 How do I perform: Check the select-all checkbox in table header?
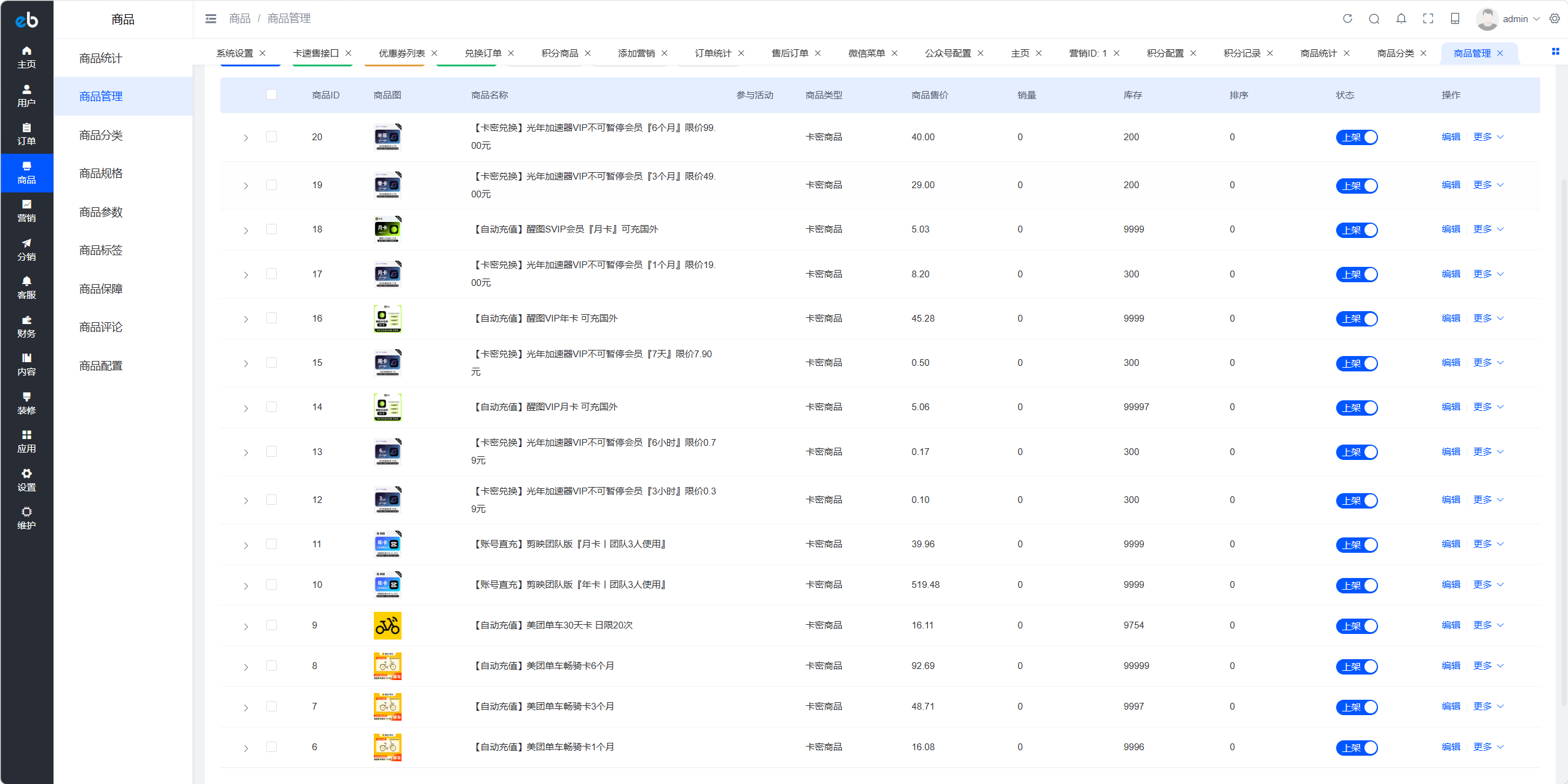271,95
